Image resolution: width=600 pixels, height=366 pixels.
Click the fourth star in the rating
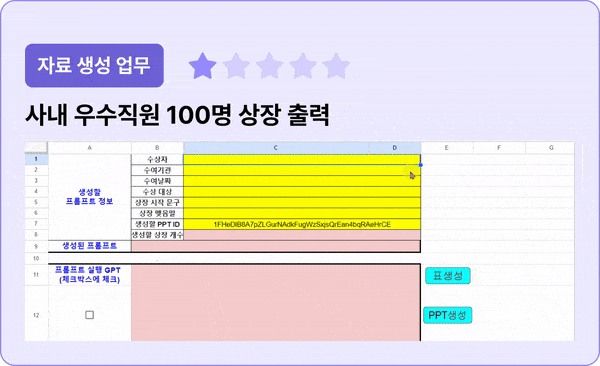point(303,66)
